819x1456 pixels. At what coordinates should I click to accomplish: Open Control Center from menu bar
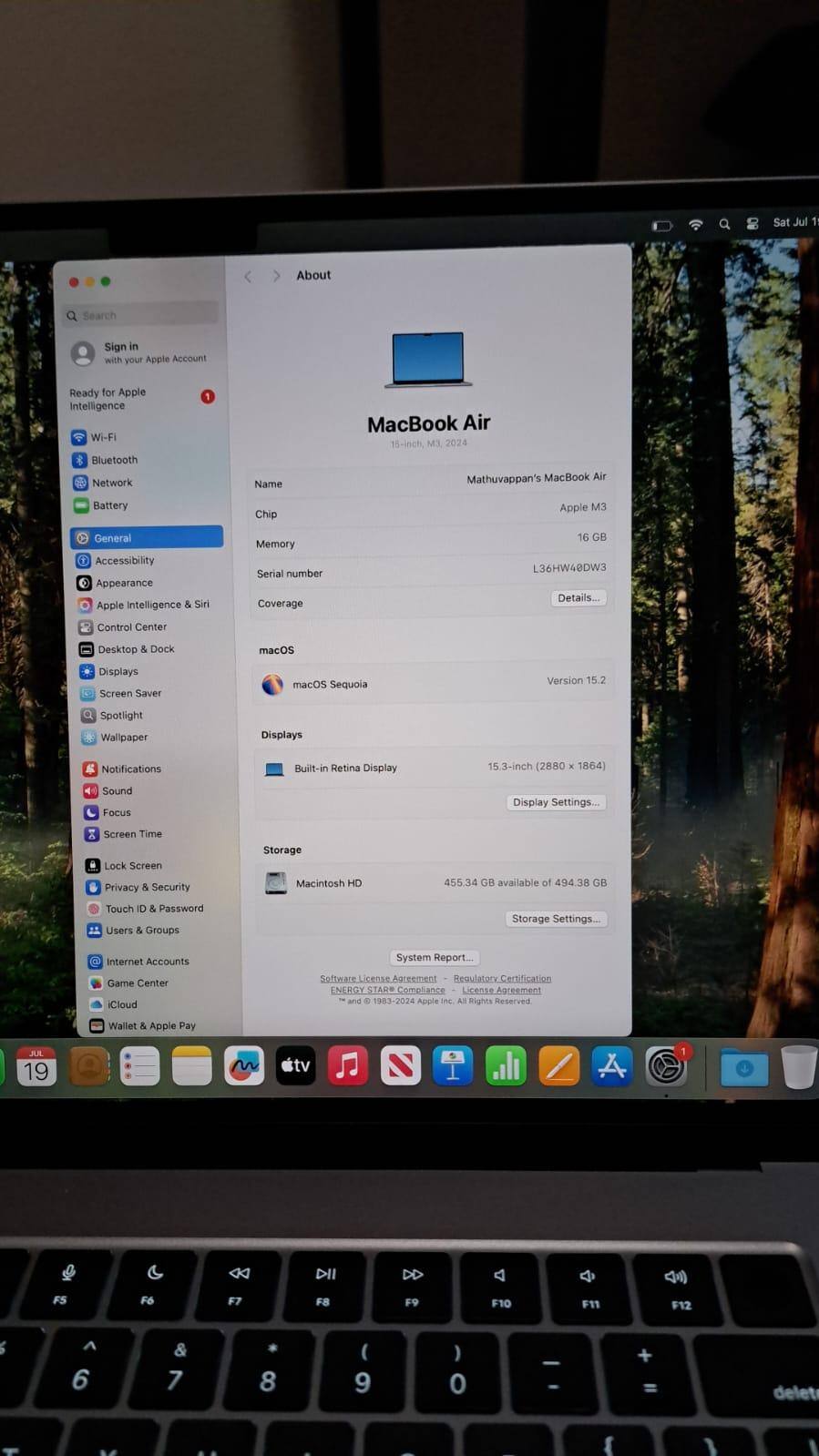click(x=752, y=223)
